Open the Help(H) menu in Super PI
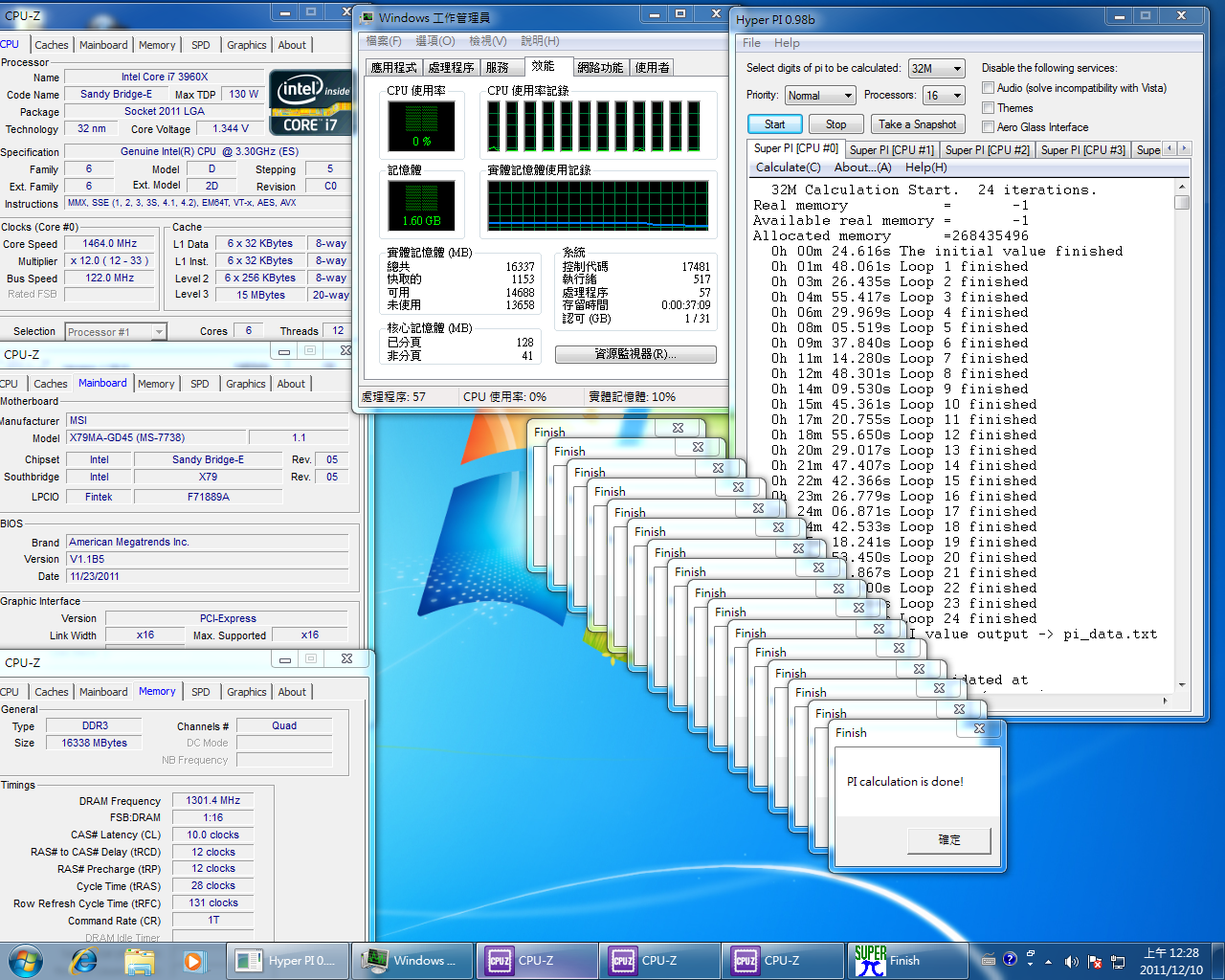 pos(925,167)
